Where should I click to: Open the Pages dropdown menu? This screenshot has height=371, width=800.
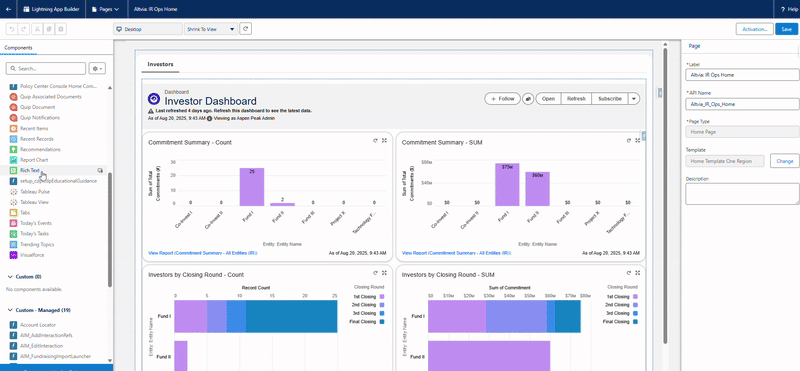pos(106,9)
